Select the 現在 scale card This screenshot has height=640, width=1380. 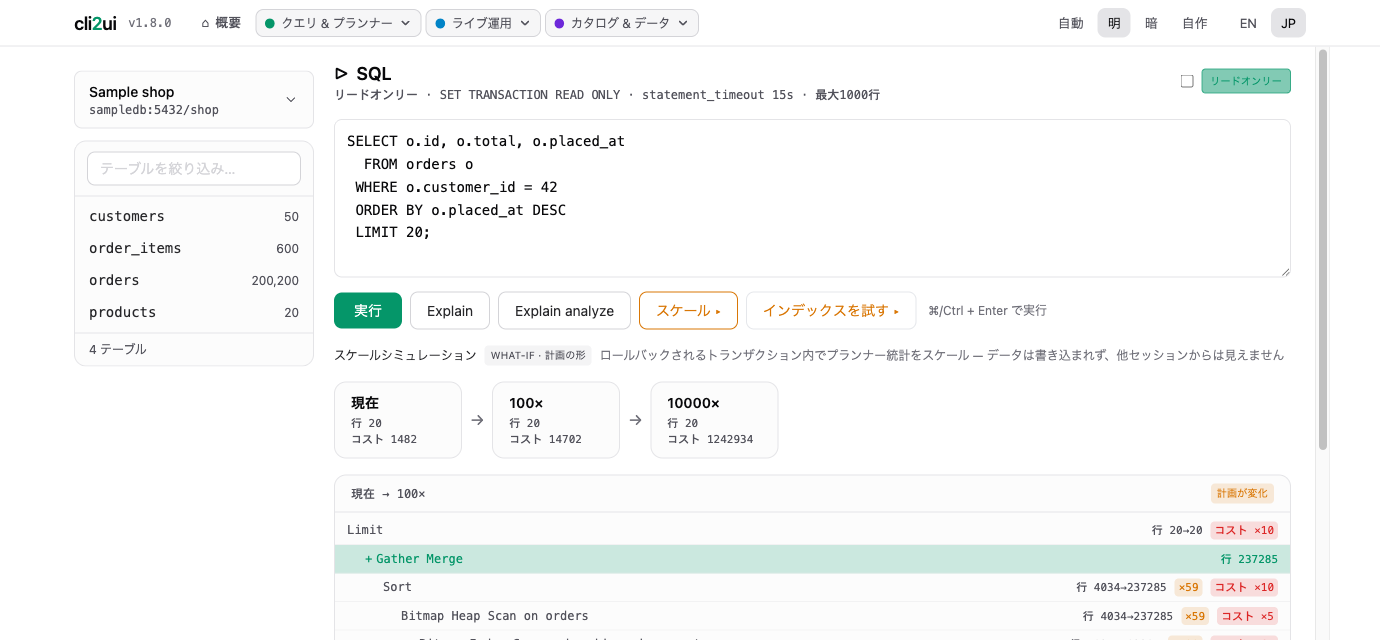(398, 420)
